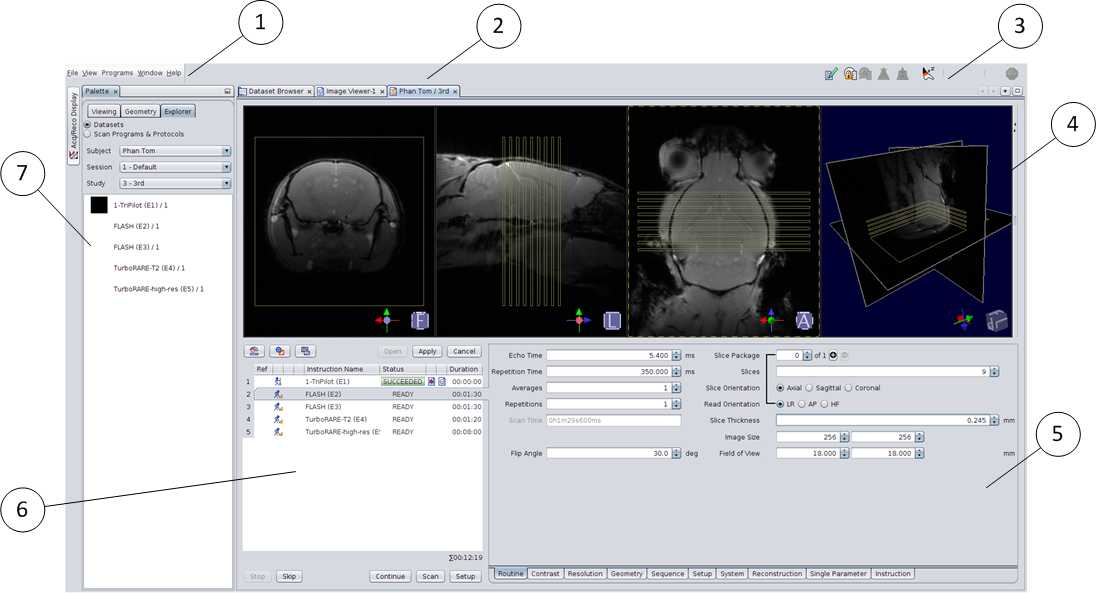Viewport: 1096px width, 593px height.
Task: Click the Flip Angle spinner arrows
Action: pos(676,453)
